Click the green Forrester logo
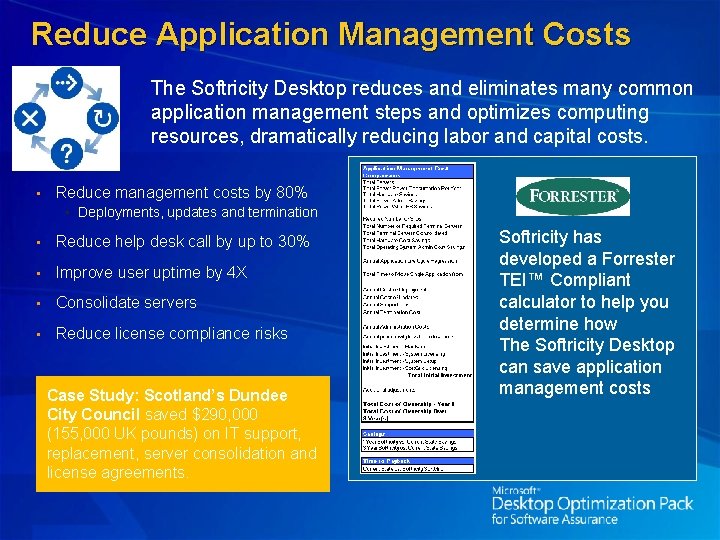 click(x=573, y=197)
